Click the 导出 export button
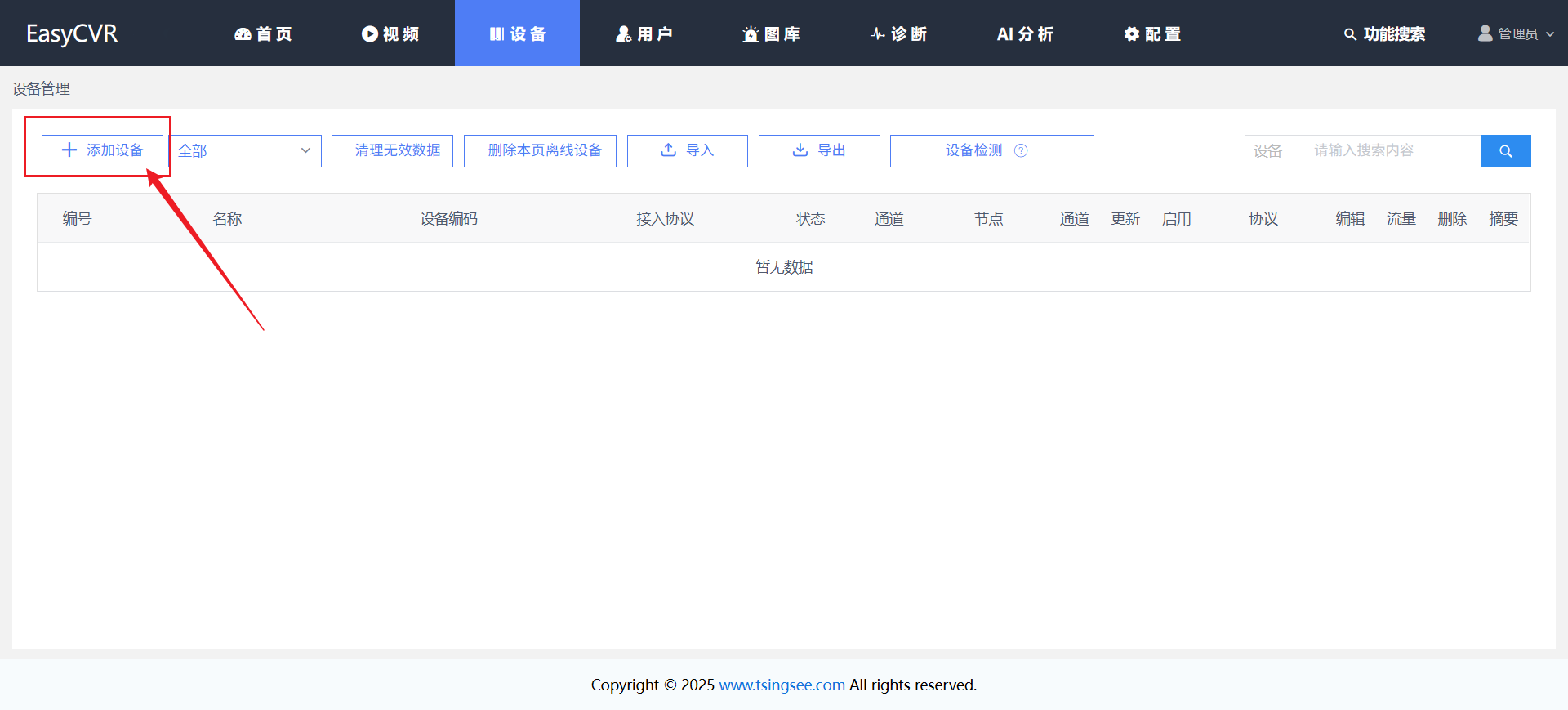This screenshot has width=1568, height=710. point(819,150)
